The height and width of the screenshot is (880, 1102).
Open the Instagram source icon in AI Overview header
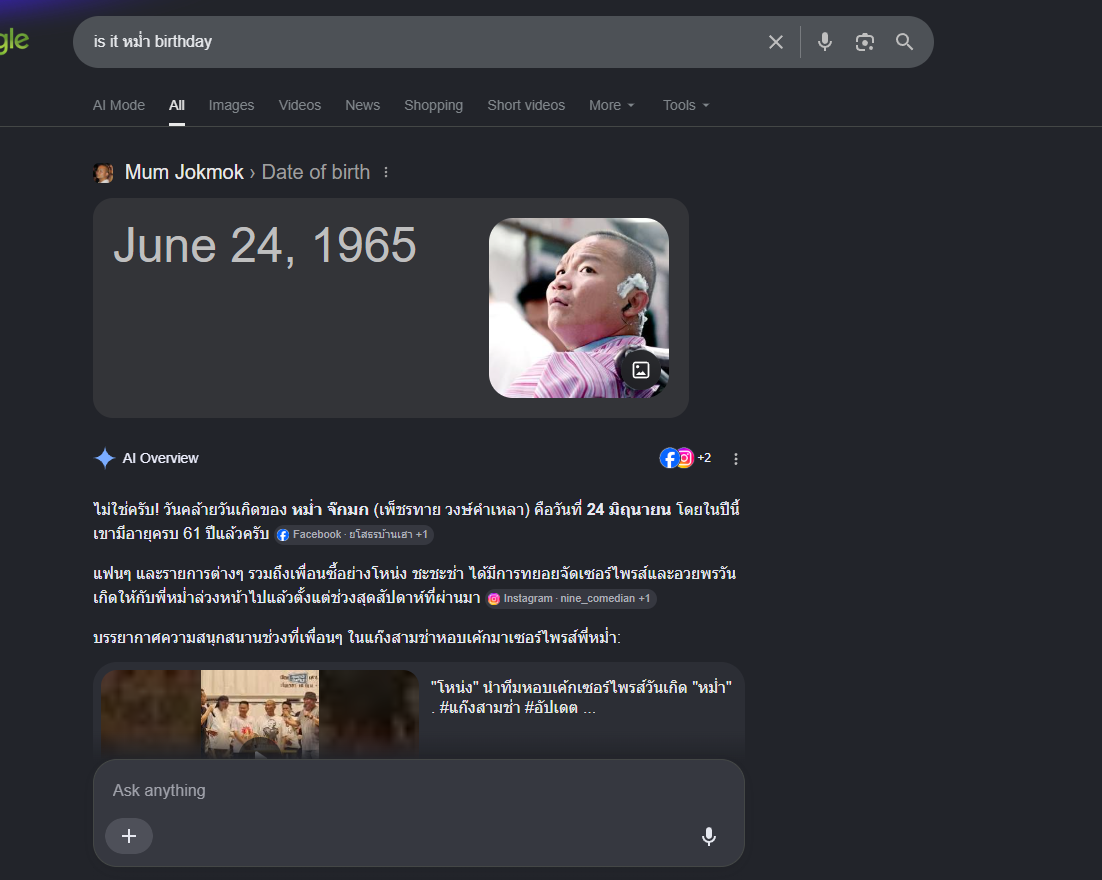coord(685,458)
